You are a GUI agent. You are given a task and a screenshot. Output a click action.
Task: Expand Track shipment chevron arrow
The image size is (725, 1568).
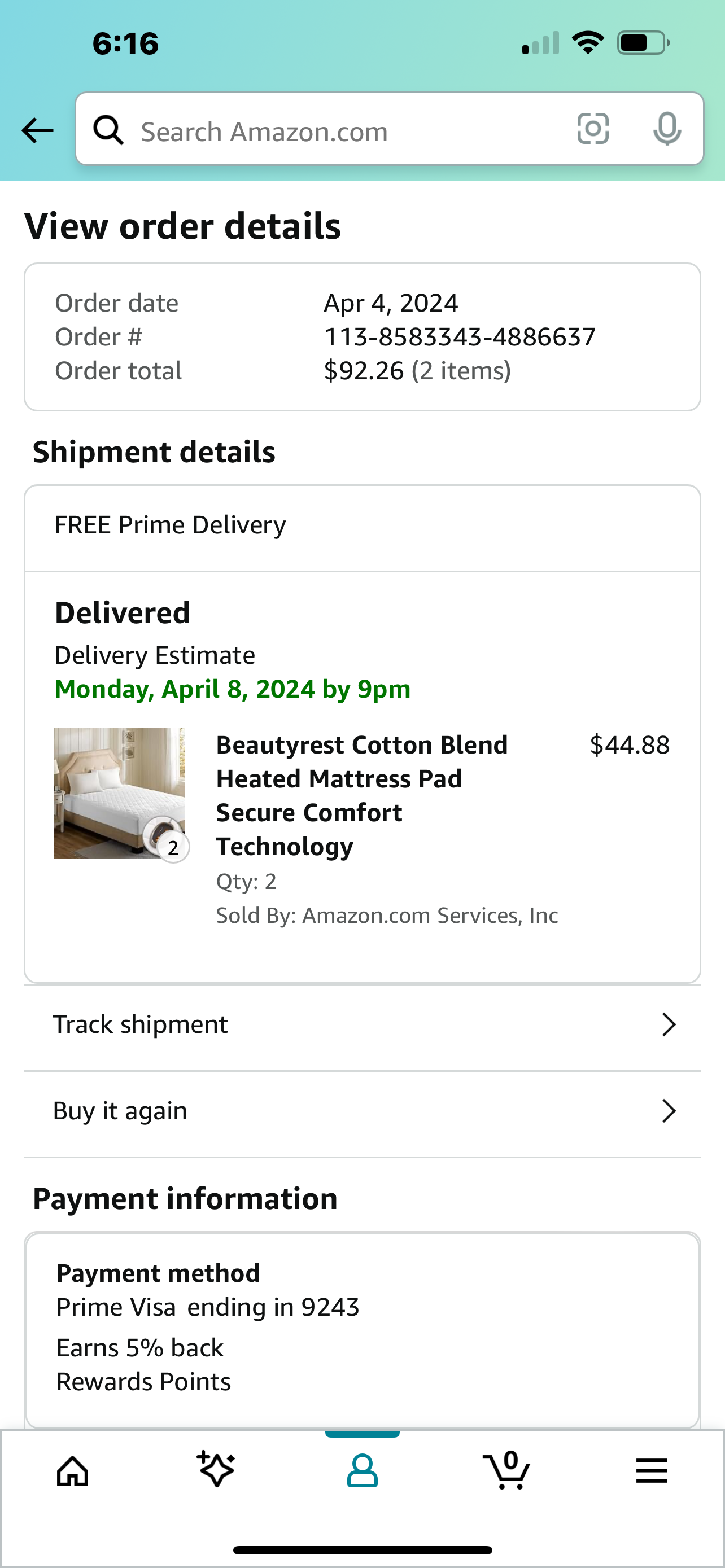(x=669, y=1025)
